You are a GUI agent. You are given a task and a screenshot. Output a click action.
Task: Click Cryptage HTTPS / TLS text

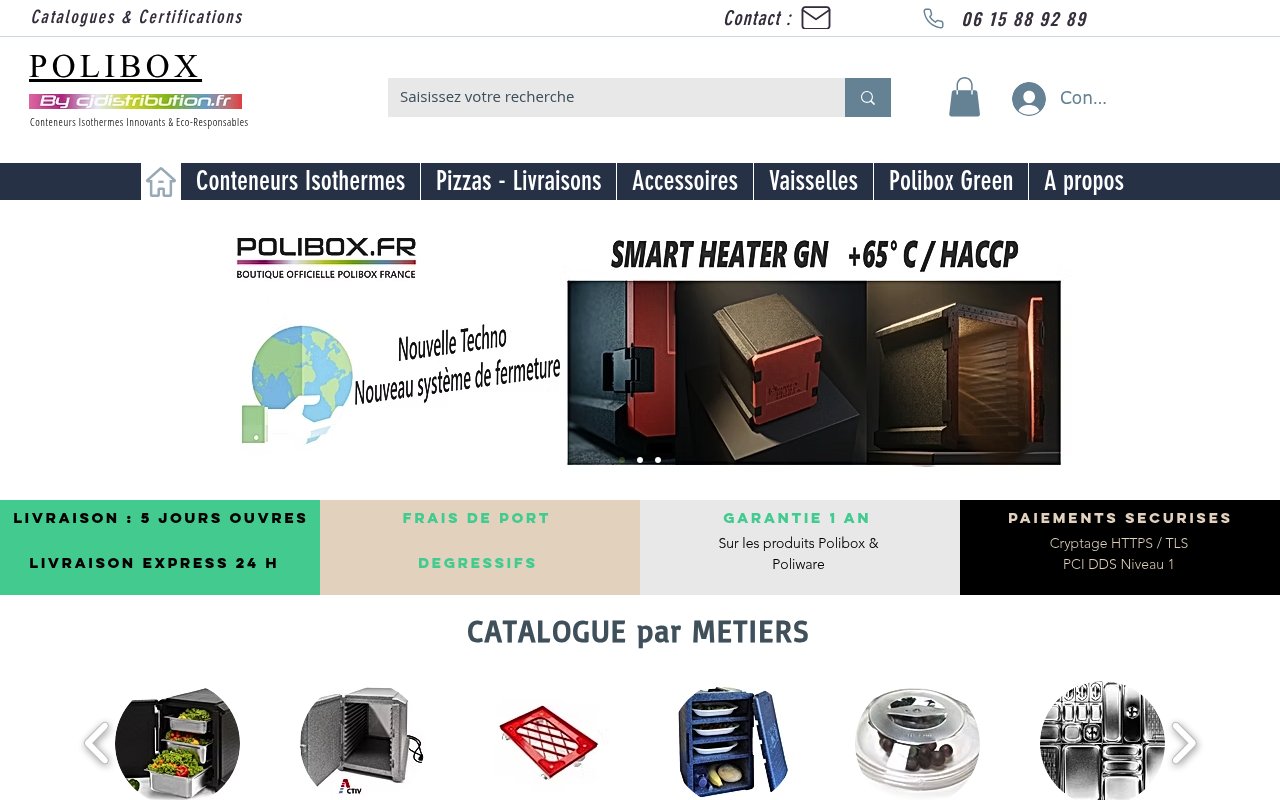[1119, 543]
